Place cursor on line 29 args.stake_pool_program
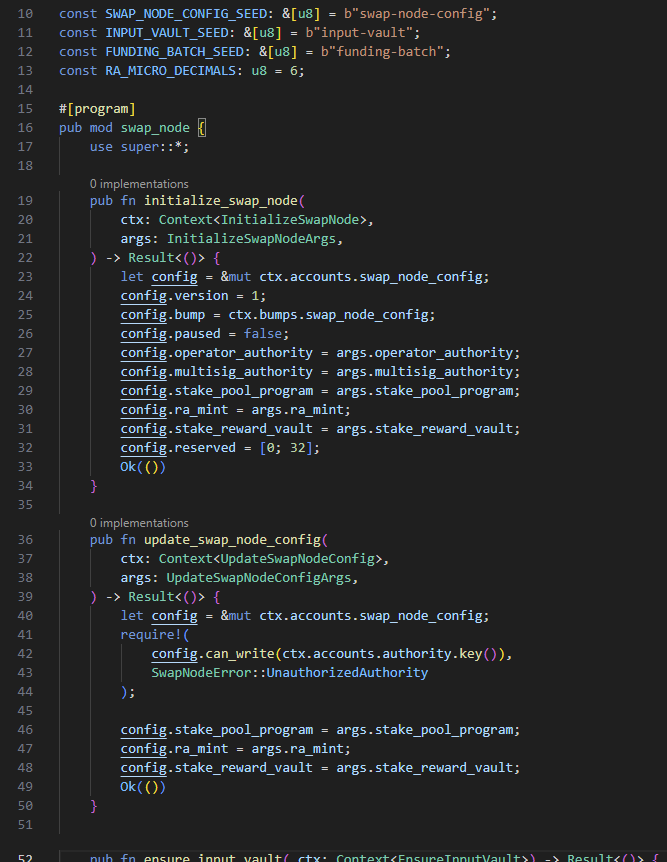Screen dimensions: 667x862 [425, 391]
